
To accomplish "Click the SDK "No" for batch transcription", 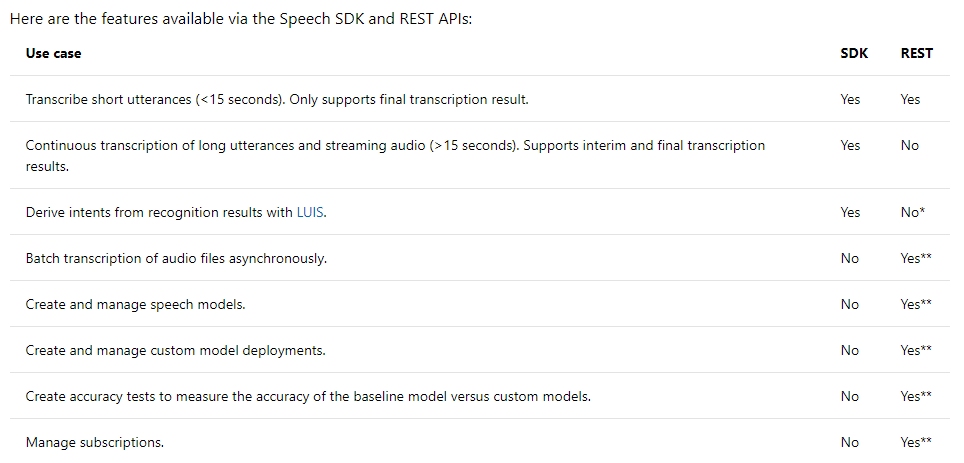I will coord(849,258).
